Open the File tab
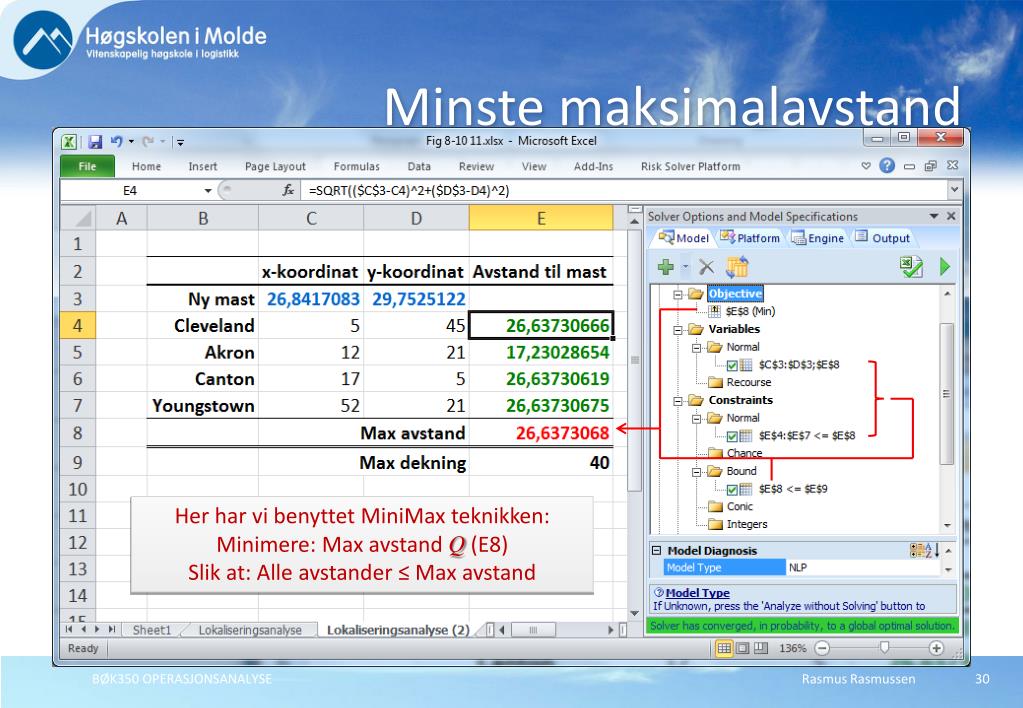Viewport: 1023px width, 708px height. (87, 166)
